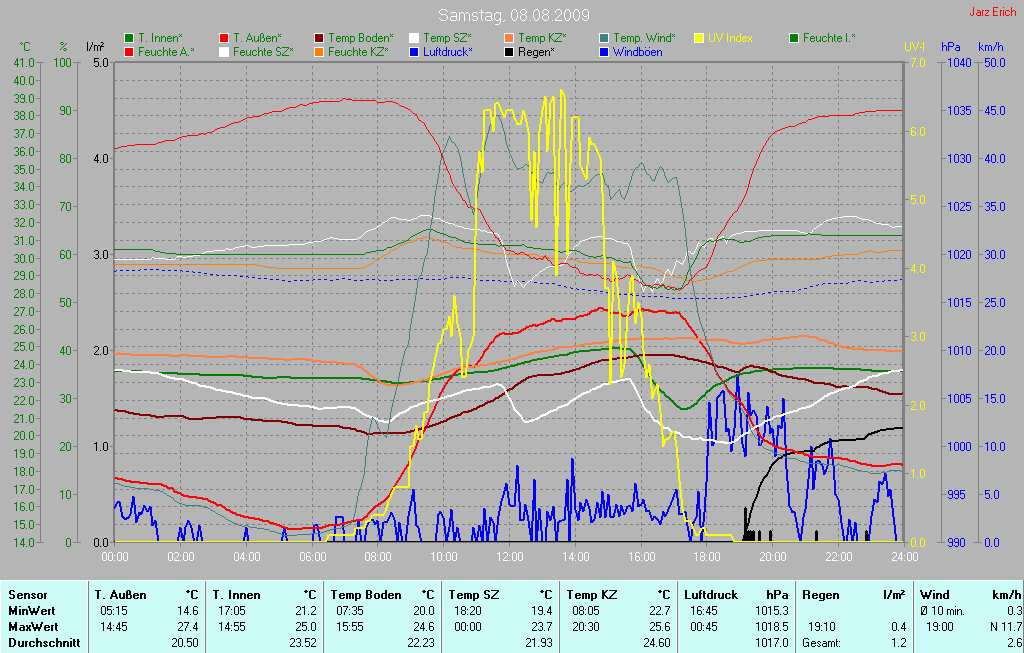The image size is (1024, 653).
Task: Select the 'Temp. Wind*' legend label
Action: point(645,39)
